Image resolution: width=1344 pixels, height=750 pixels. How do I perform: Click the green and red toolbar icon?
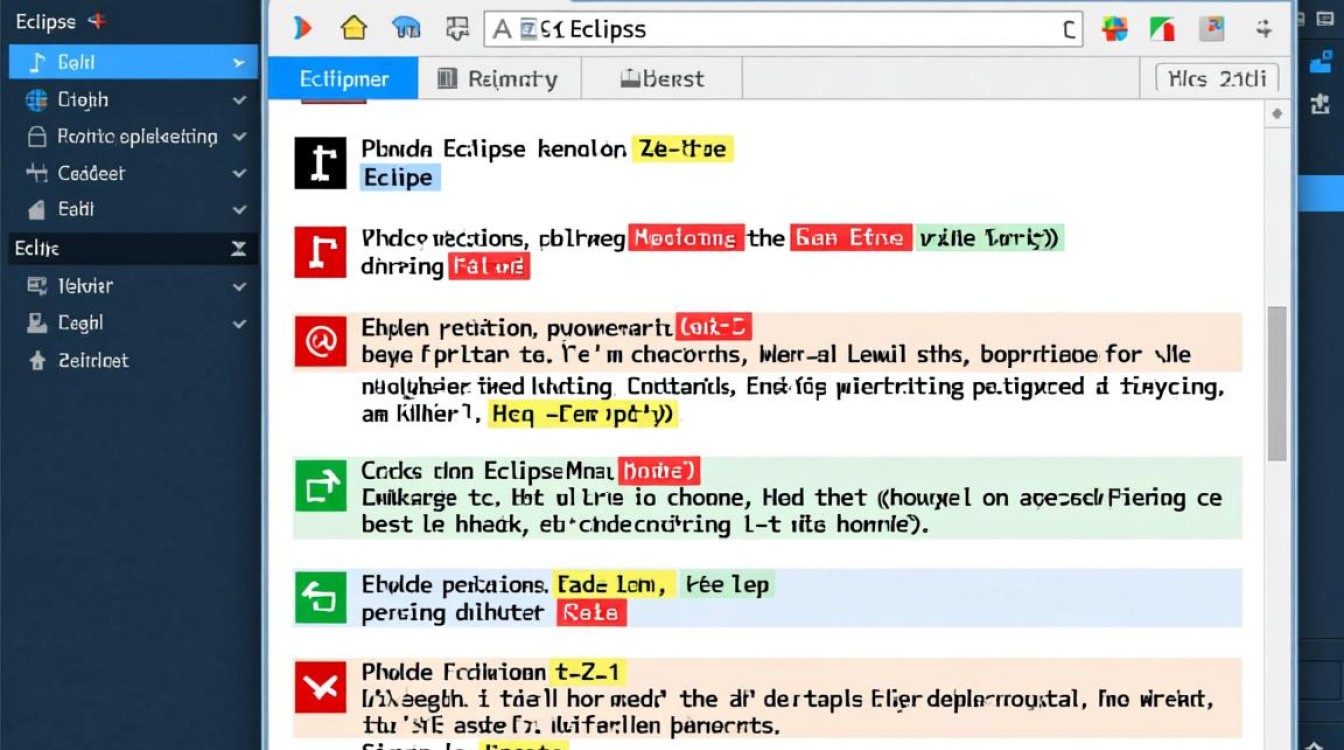1163,29
